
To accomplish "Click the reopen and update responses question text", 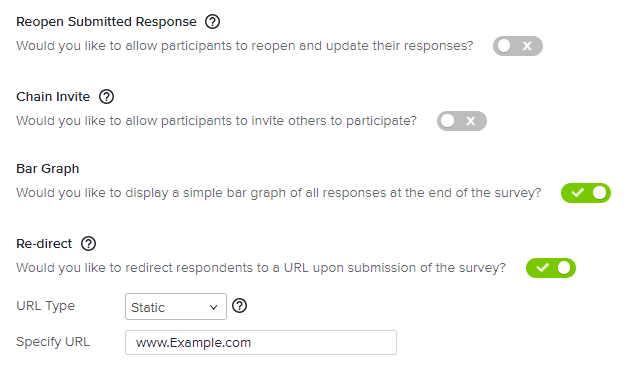I will (245, 46).
